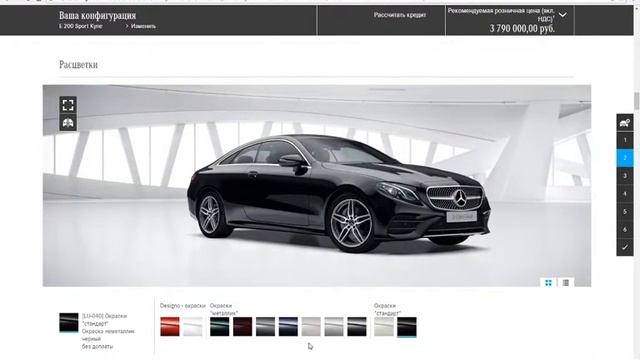Click the checkmark finish step icon
Image resolution: width=640 pixels, height=360 pixels.
[x=624, y=247]
